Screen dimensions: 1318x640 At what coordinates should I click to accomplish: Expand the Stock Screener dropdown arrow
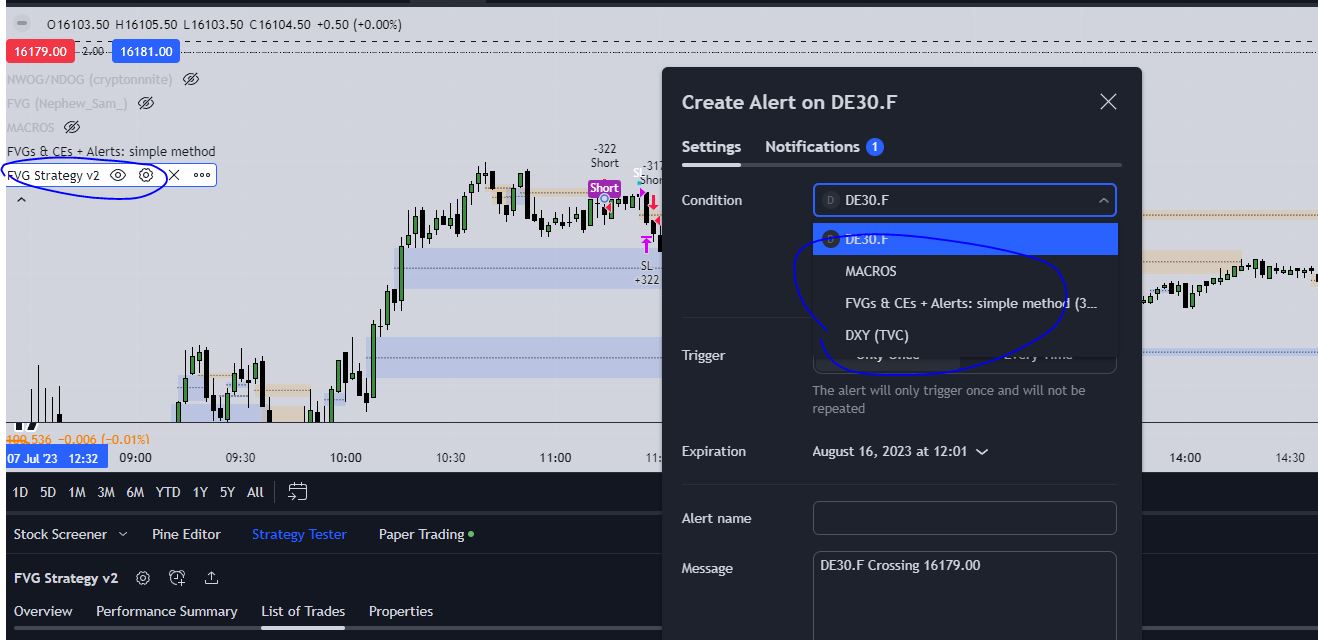coord(123,534)
